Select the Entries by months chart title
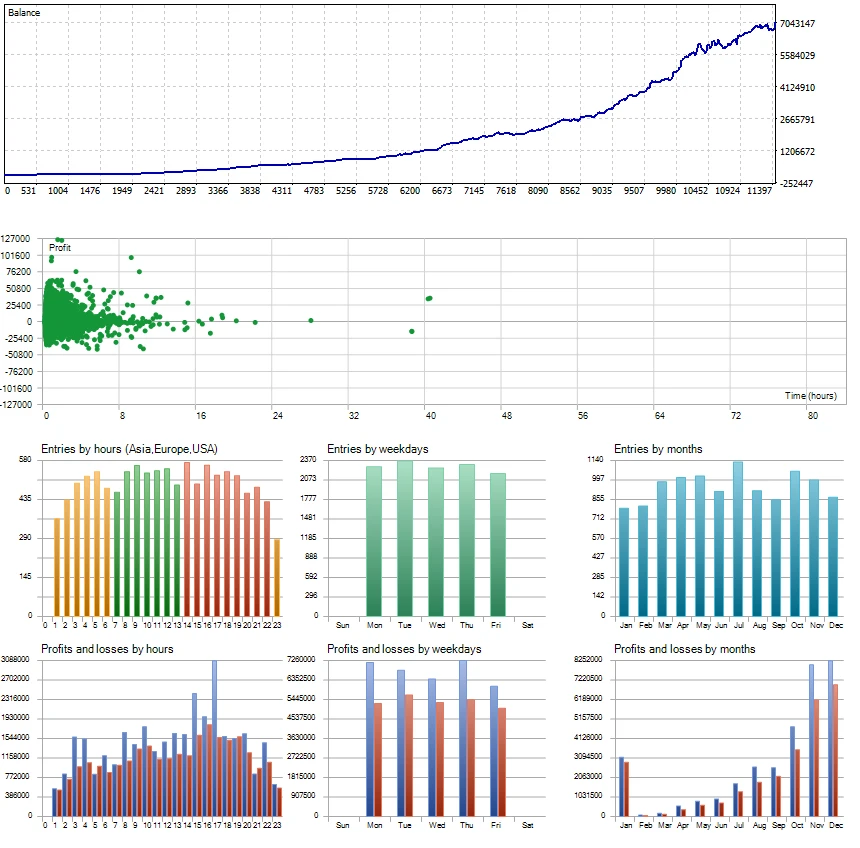This screenshot has height=848, width=860. tap(657, 449)
